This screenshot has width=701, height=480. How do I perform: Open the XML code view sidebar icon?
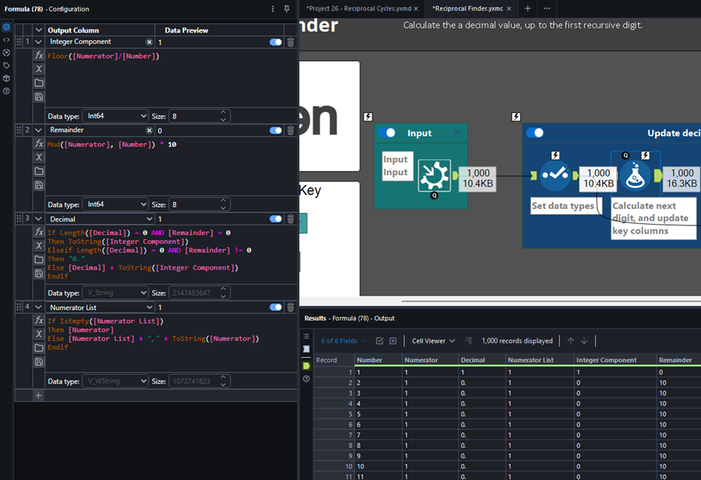click(x=6, y=40)
